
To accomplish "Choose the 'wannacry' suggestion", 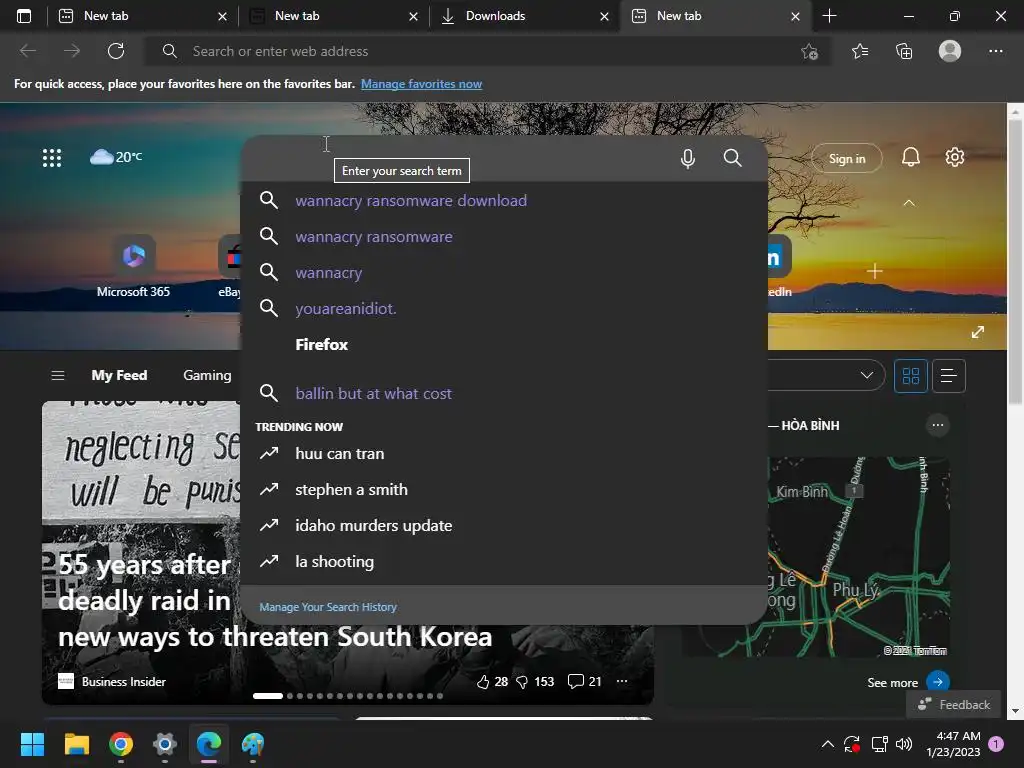I will (504, 272).
